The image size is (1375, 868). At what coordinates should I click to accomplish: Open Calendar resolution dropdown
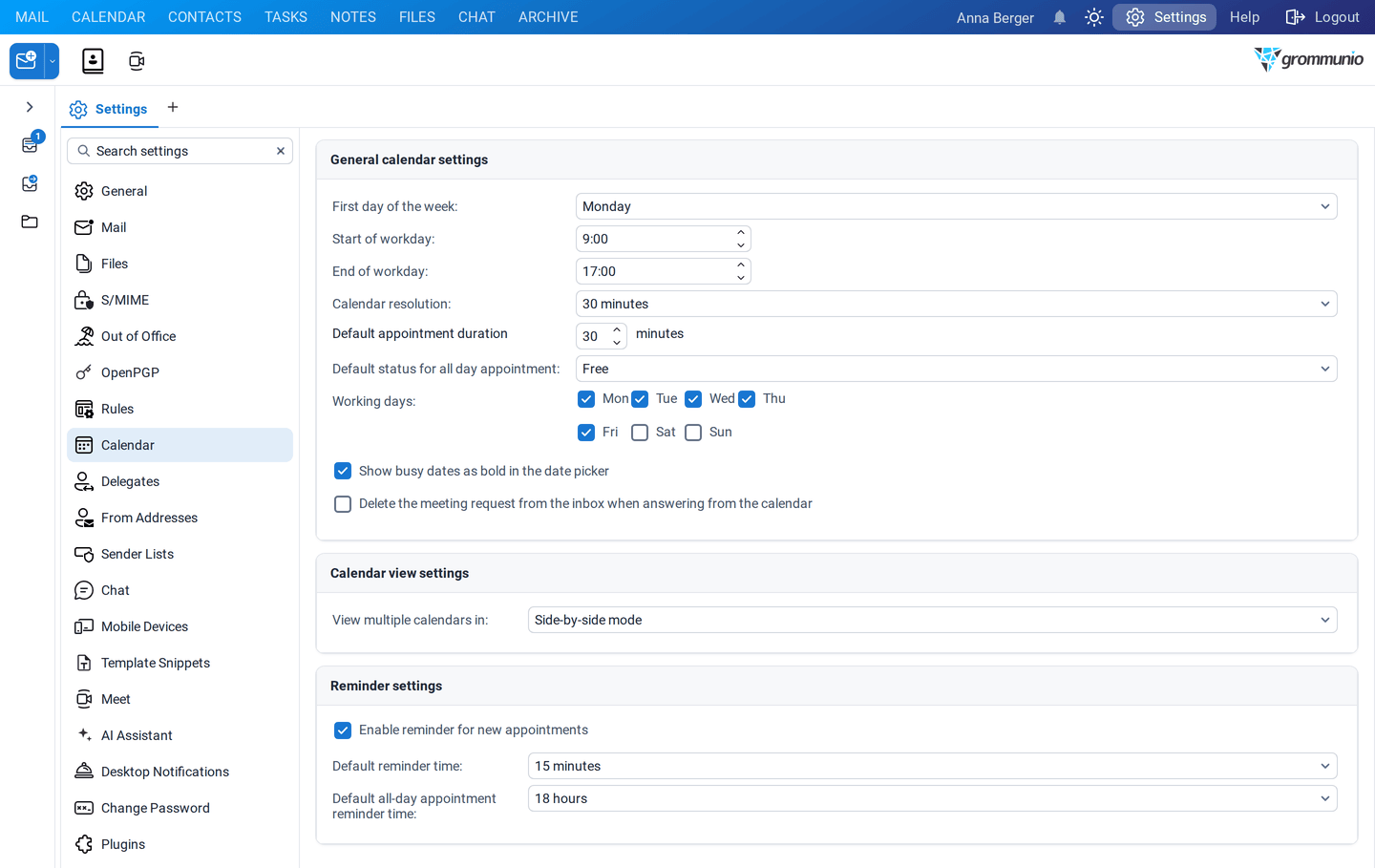coord(956,304)
